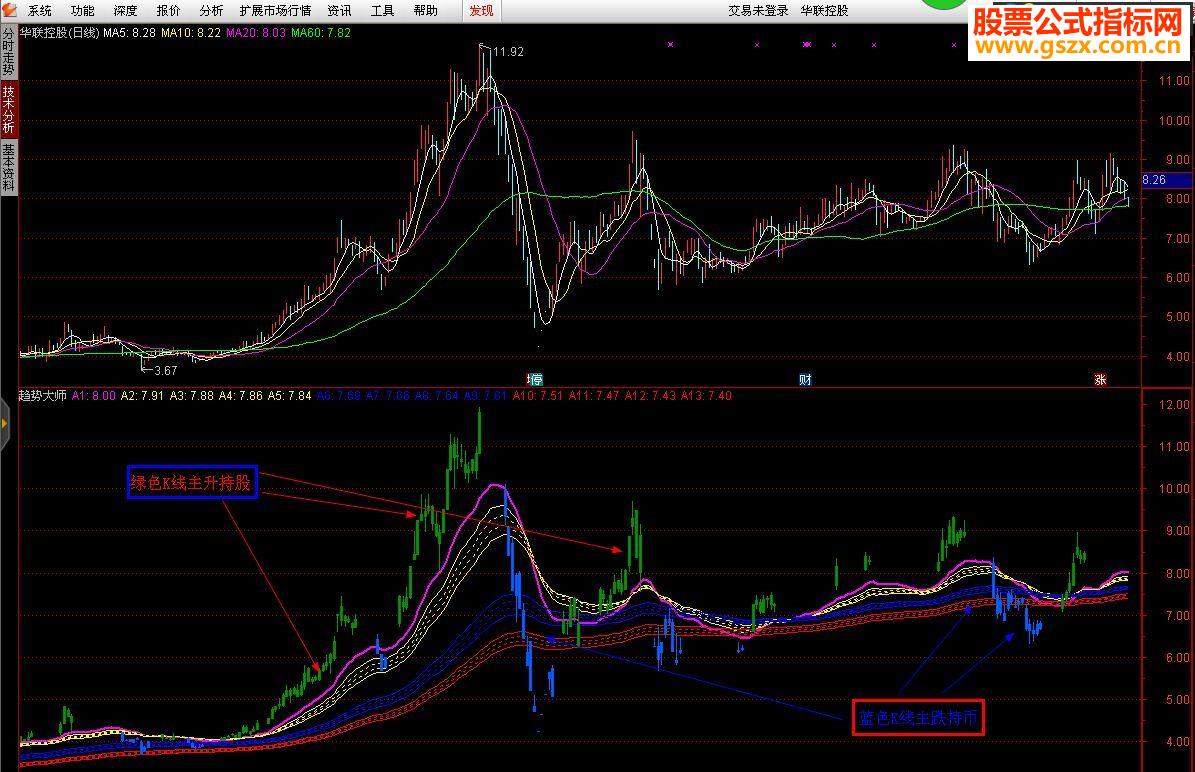Click the 3.67 low price label

[165, 370]
